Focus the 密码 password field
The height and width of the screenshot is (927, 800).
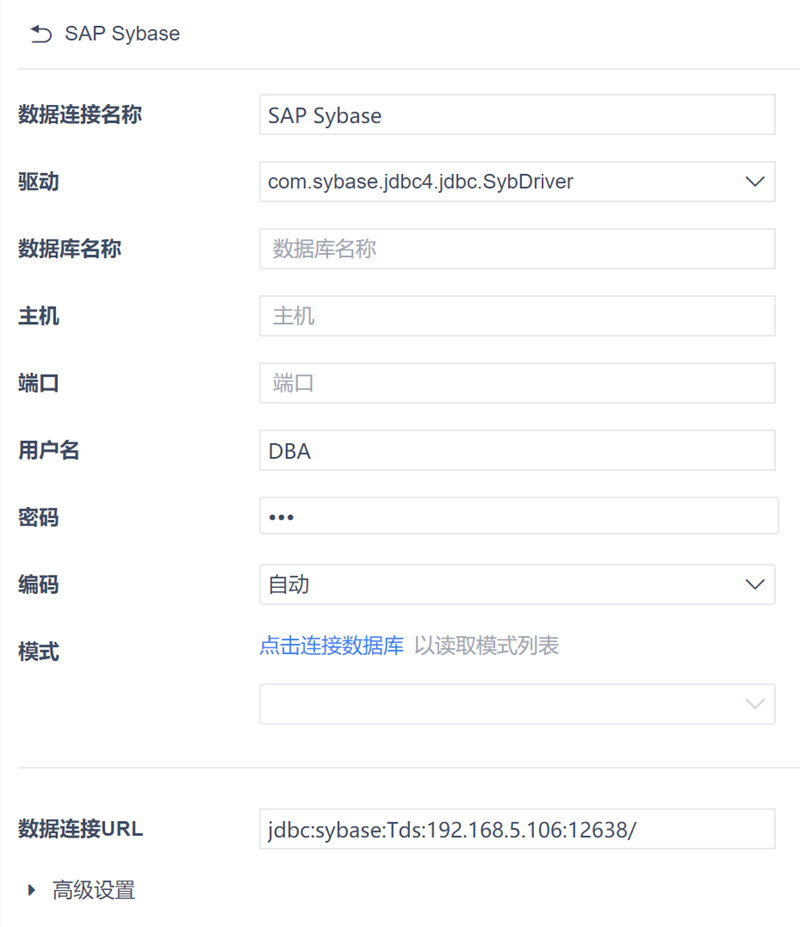click(x=517, y=517)
